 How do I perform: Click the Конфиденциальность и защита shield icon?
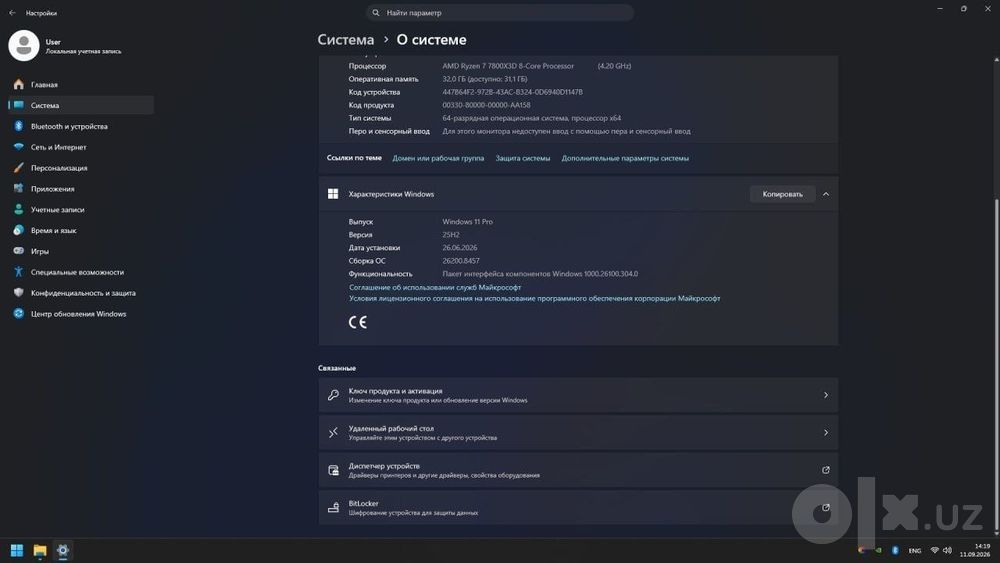tap(18, 293)
